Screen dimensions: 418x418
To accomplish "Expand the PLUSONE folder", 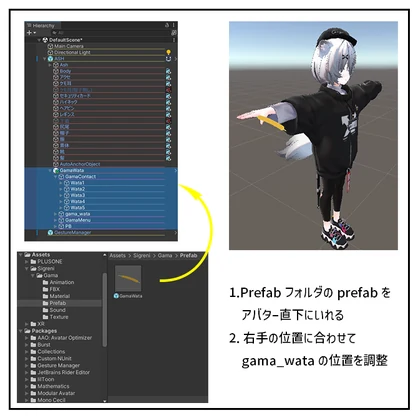I will [27, 262].
